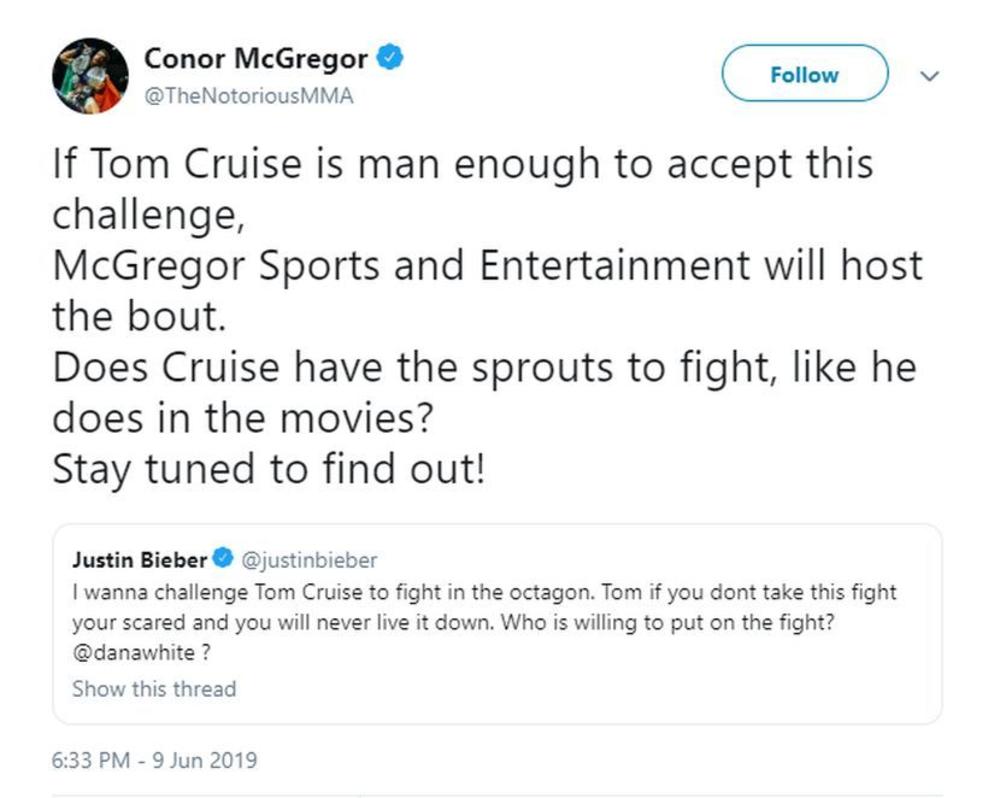Click the Show this thread link

pyautogui.click(x=154, y=689)
